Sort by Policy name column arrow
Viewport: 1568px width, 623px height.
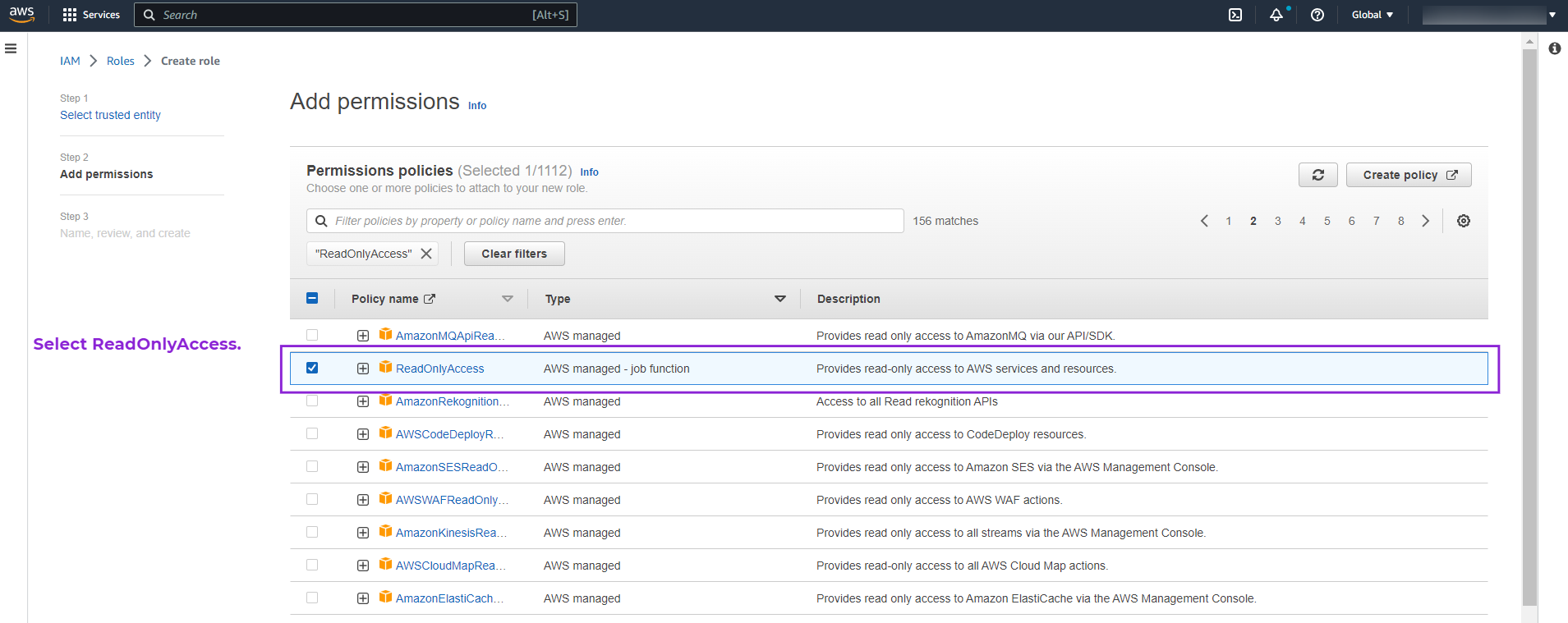coord(508,299)
